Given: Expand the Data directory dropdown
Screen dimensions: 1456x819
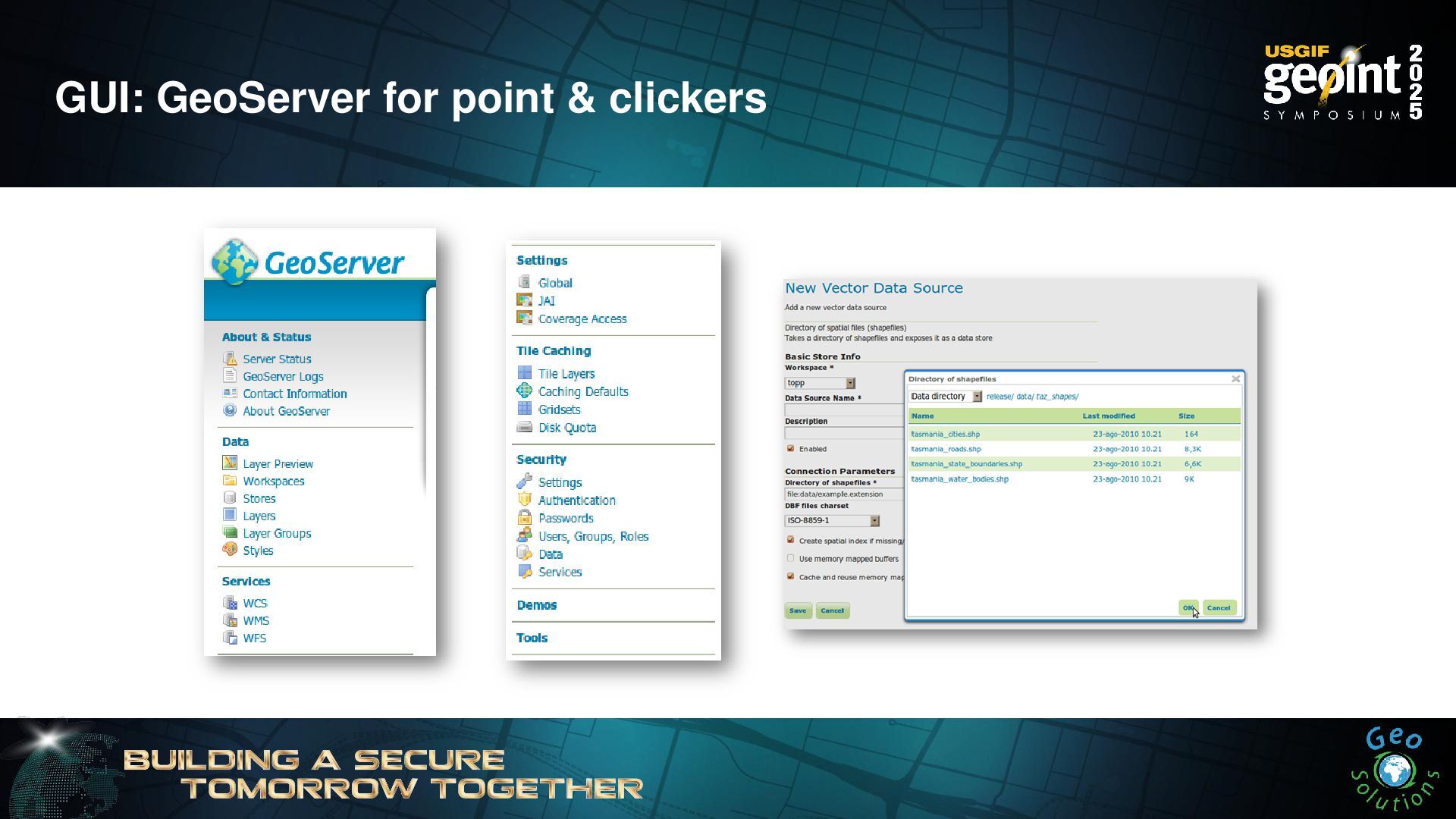Looking at the screenshot, I should 977,397.
